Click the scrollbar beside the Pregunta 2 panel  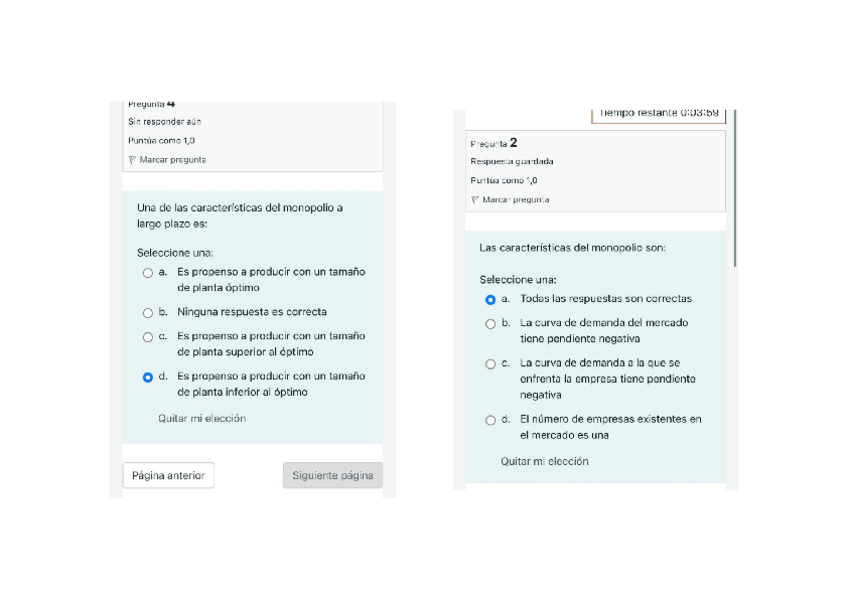735,190
